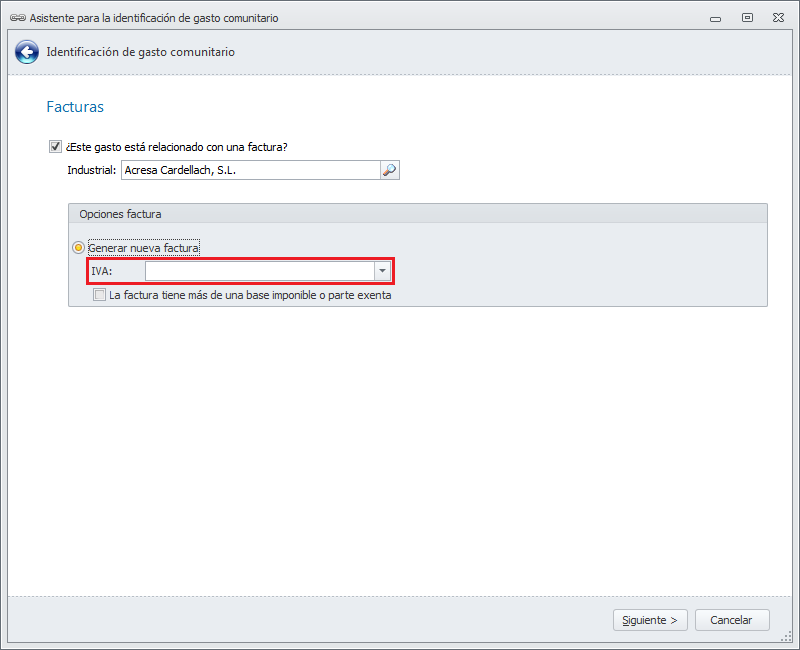Click the Industrial field showing Acresa Cardellach, S.L.

pos(250,170)
